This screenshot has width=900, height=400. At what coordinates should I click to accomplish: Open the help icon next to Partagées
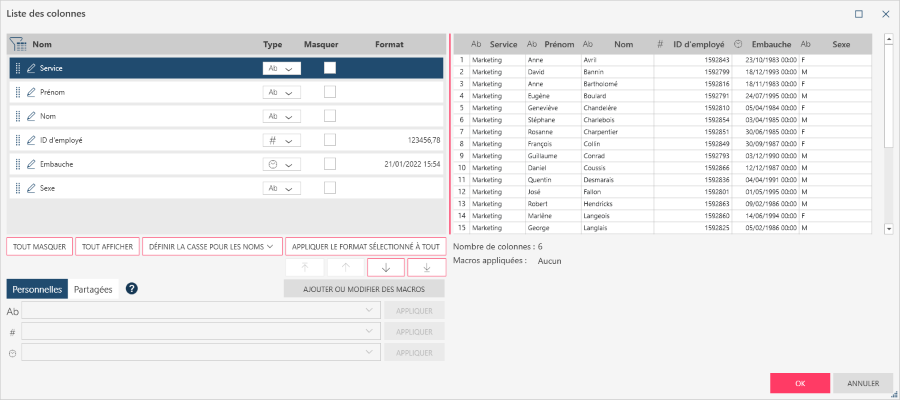pos(131,289)
